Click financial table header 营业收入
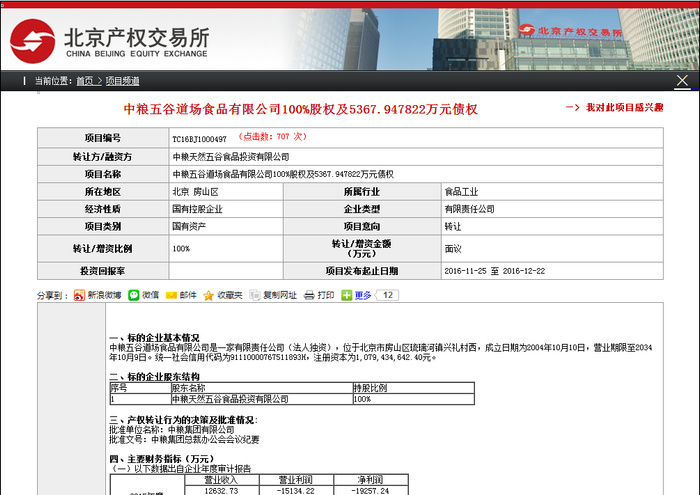The image size is (700, 495). [221, 480]
